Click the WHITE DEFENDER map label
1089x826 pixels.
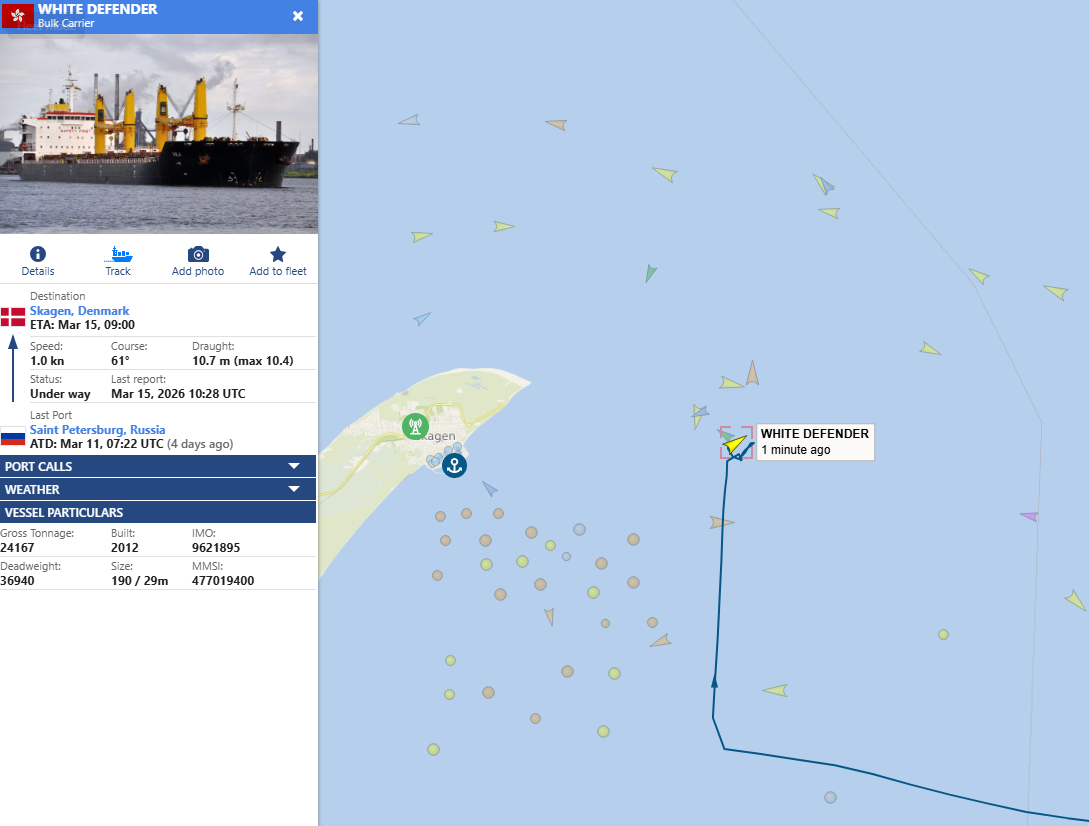click(x=815, y=441)
